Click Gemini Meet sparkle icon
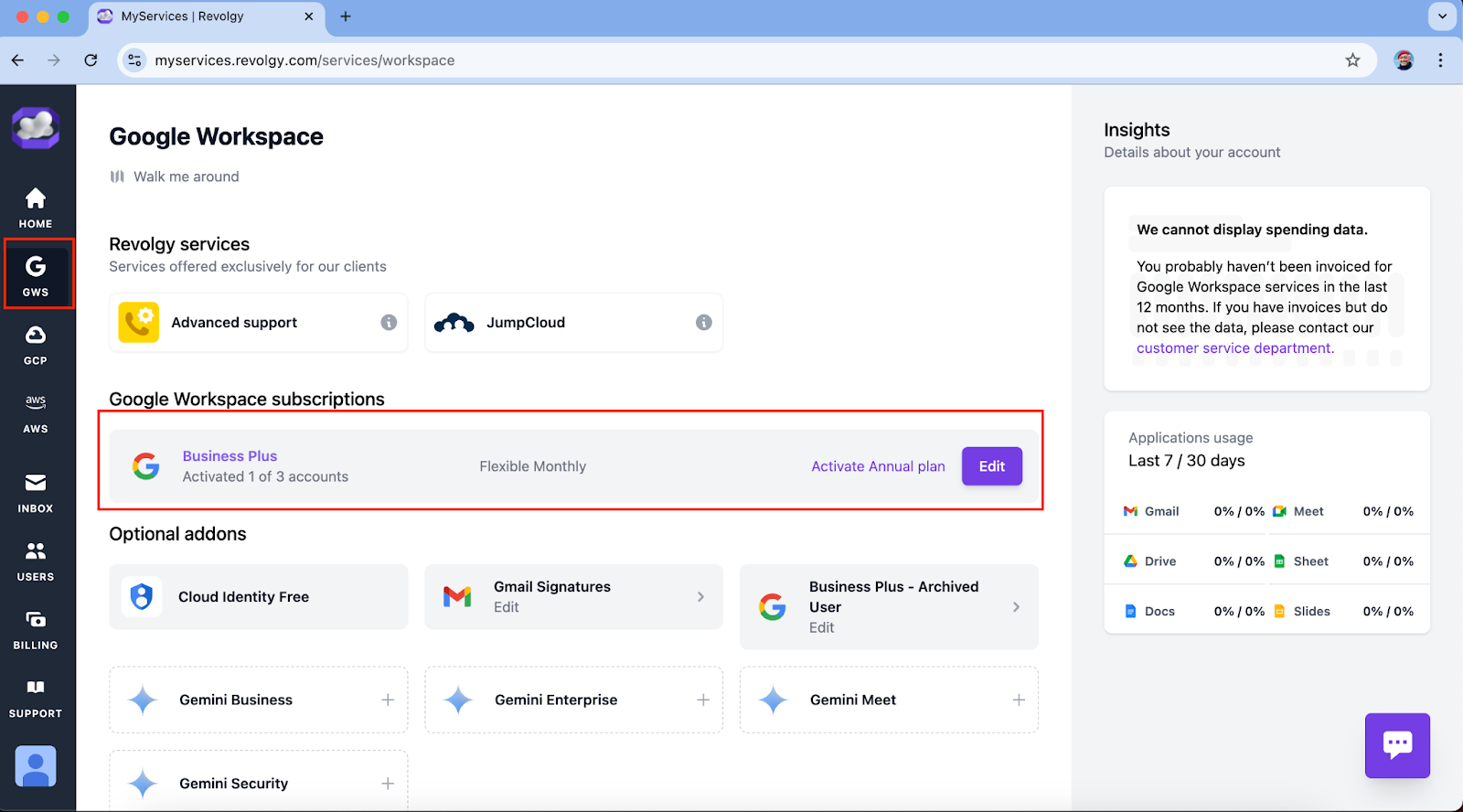This screenshot has height=812, width=1463. coord(773,700)
